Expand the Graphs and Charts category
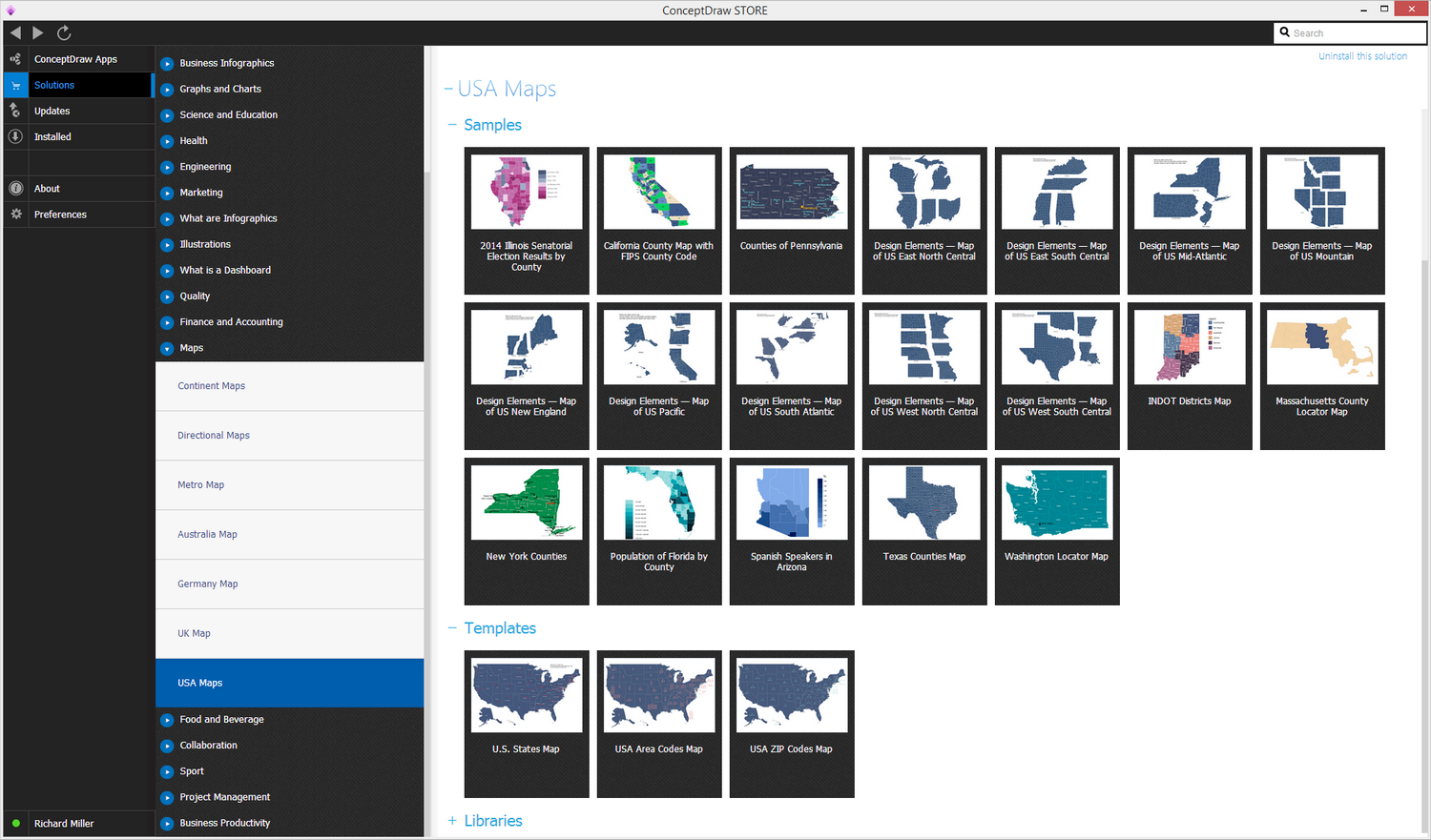The image size is (1431, 840). (x=167, y=90)
